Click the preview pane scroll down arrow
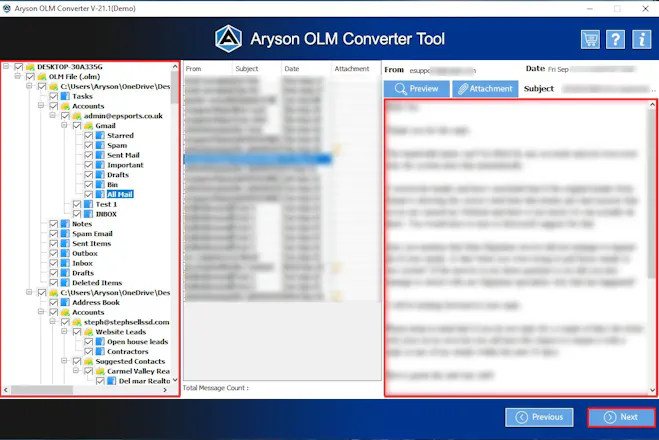This screenshot has height=440, width=659. (x=652, y=390)
